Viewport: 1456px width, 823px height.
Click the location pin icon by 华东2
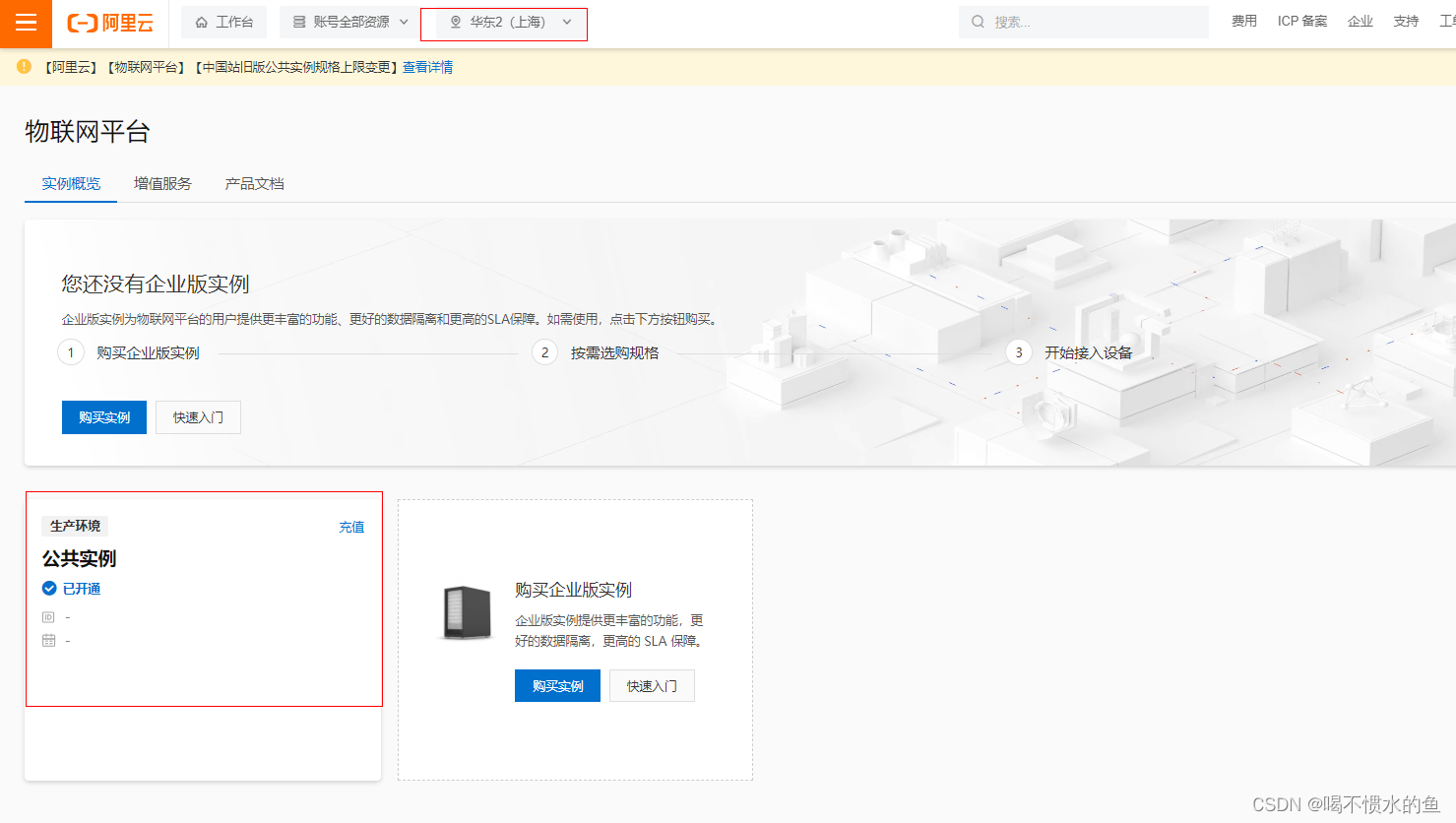(455, 22)
